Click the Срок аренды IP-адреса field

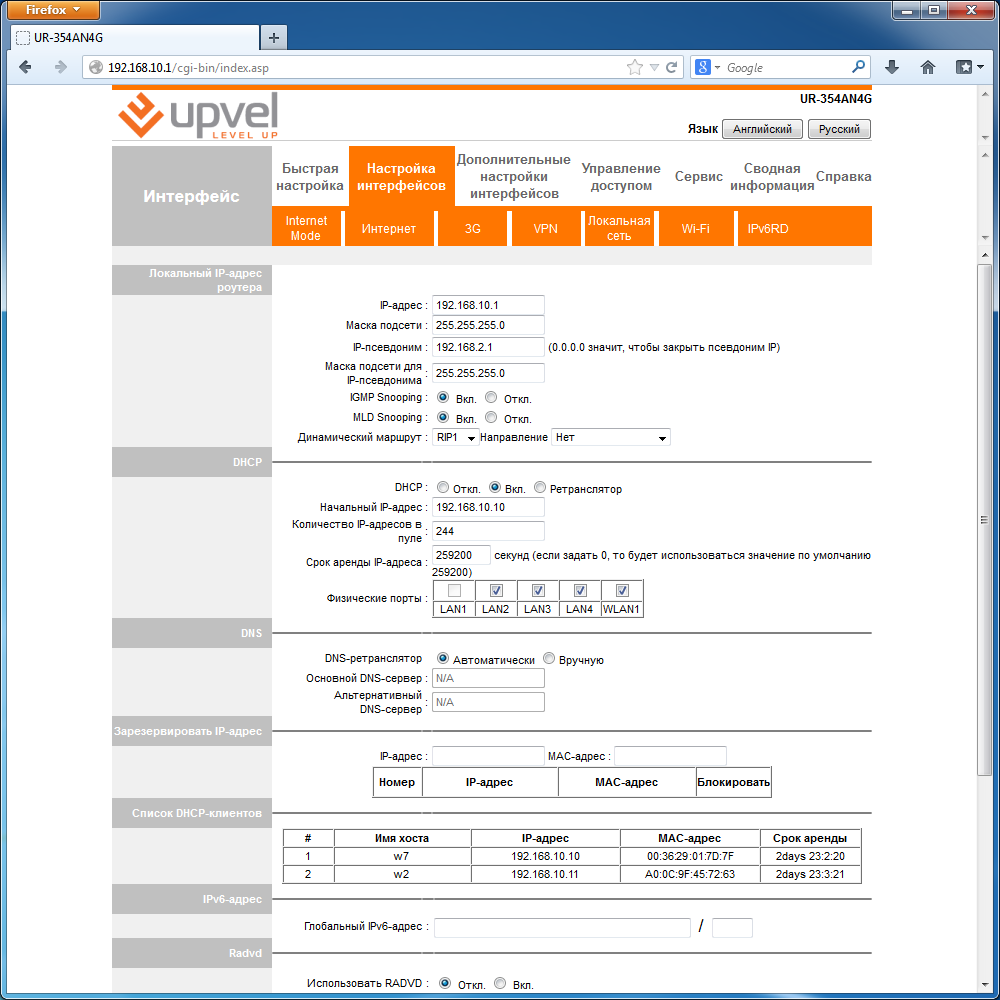pyautogui.click(x=461, y=555)
